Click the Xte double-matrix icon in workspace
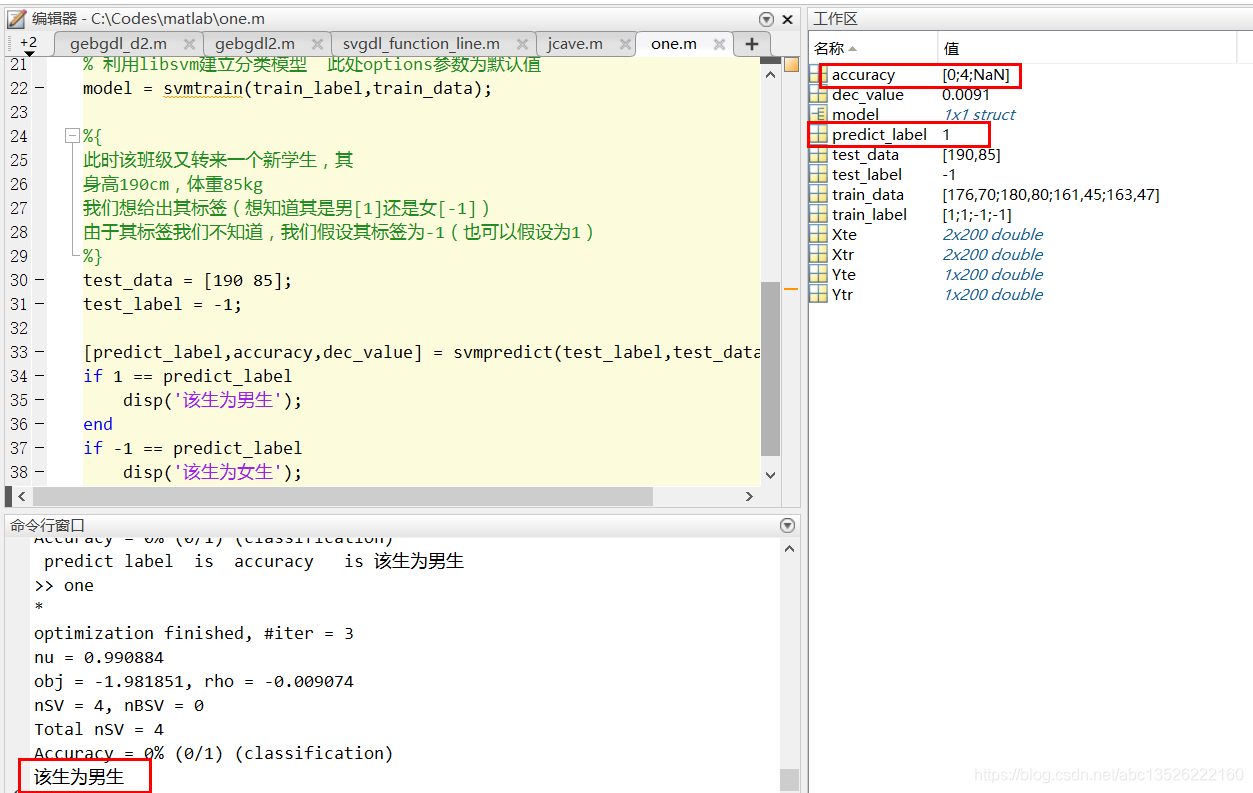This screenshot has height=793, width=1253. [x=819, y=234]
